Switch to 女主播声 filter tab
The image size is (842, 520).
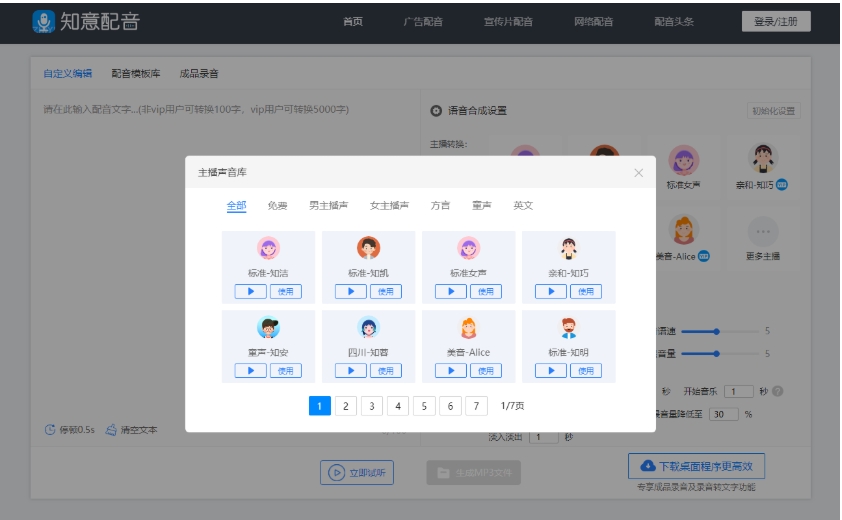click(x=389, y=205)
